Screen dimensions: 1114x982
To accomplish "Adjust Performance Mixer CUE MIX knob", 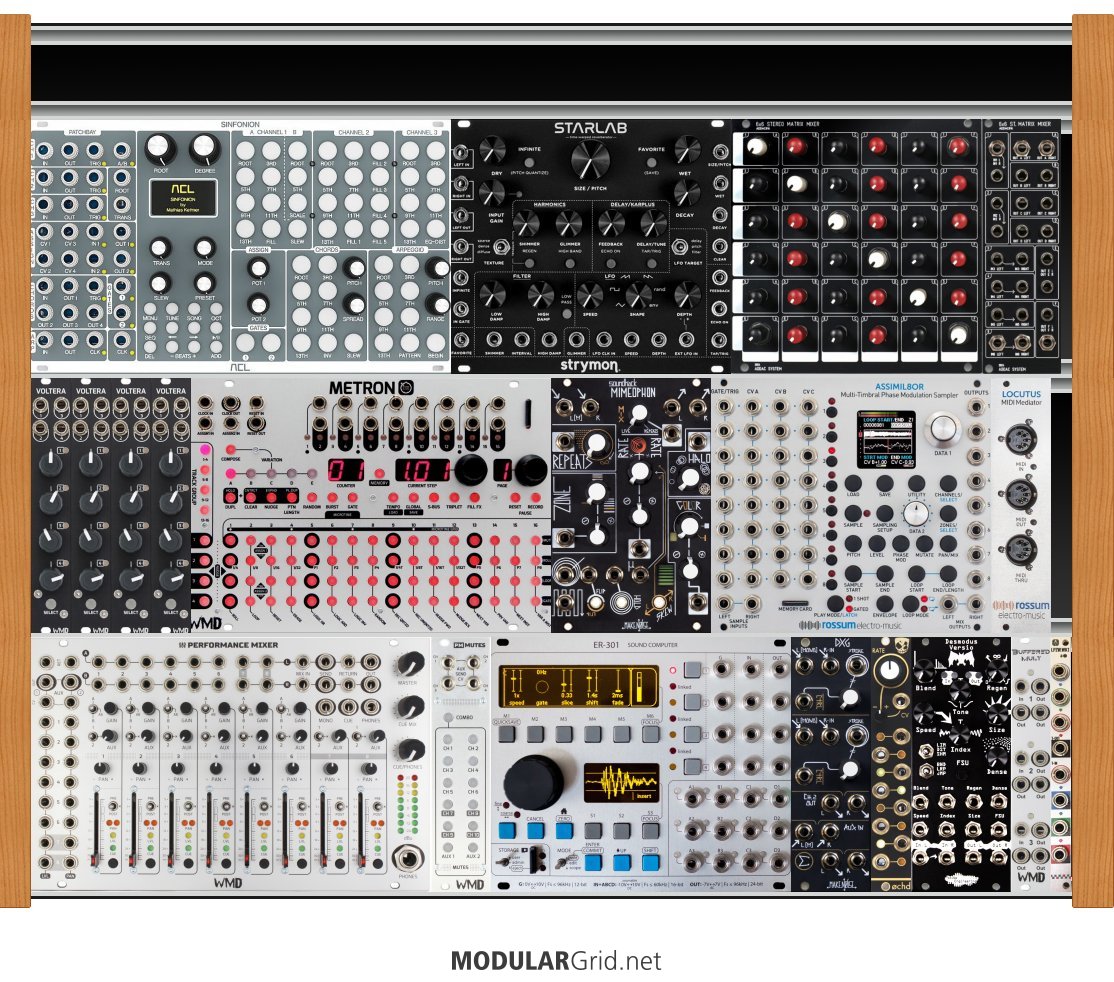I will (409, 707).
